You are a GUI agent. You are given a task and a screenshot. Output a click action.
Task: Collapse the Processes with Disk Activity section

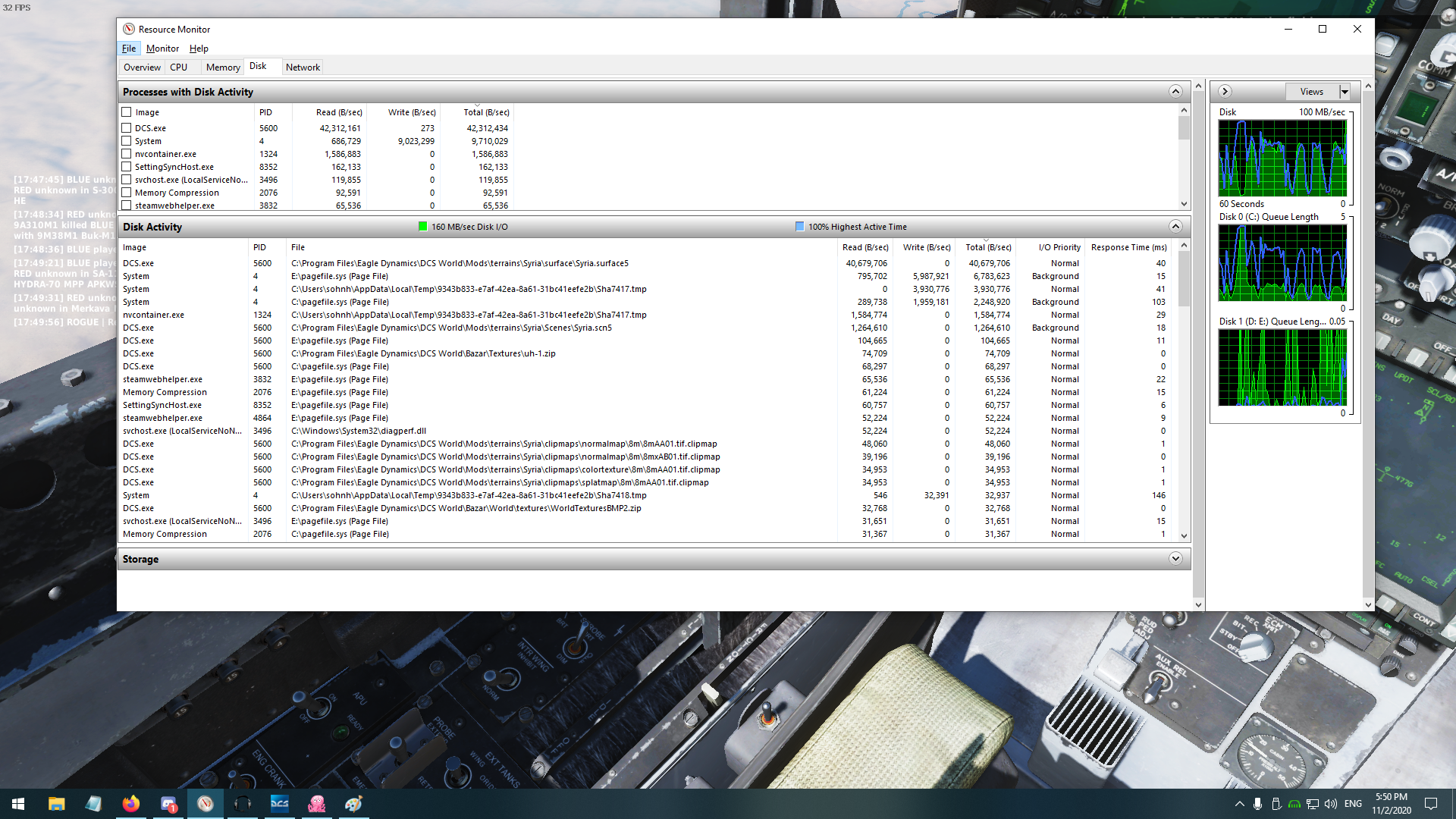[x=1175, y=92]
